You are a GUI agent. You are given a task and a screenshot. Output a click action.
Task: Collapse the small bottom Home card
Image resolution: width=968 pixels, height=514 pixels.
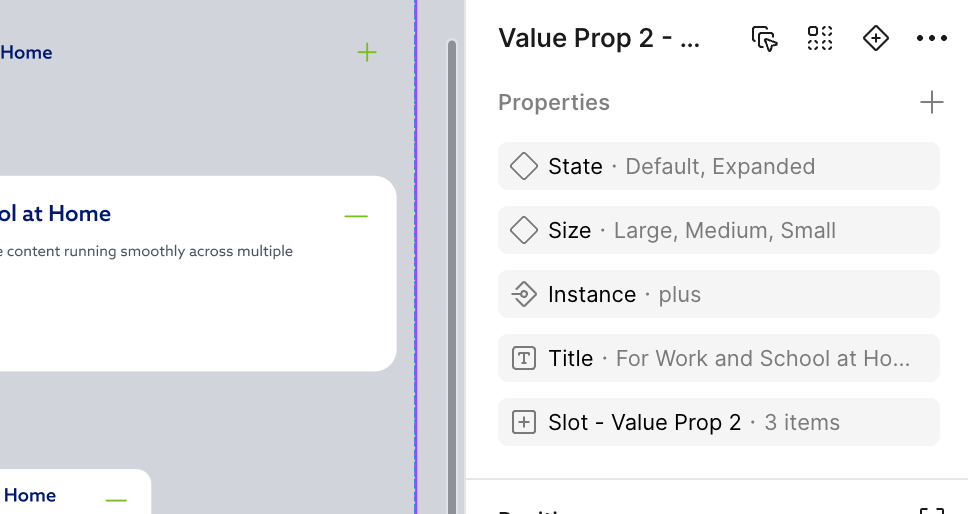tap(116, 500)
